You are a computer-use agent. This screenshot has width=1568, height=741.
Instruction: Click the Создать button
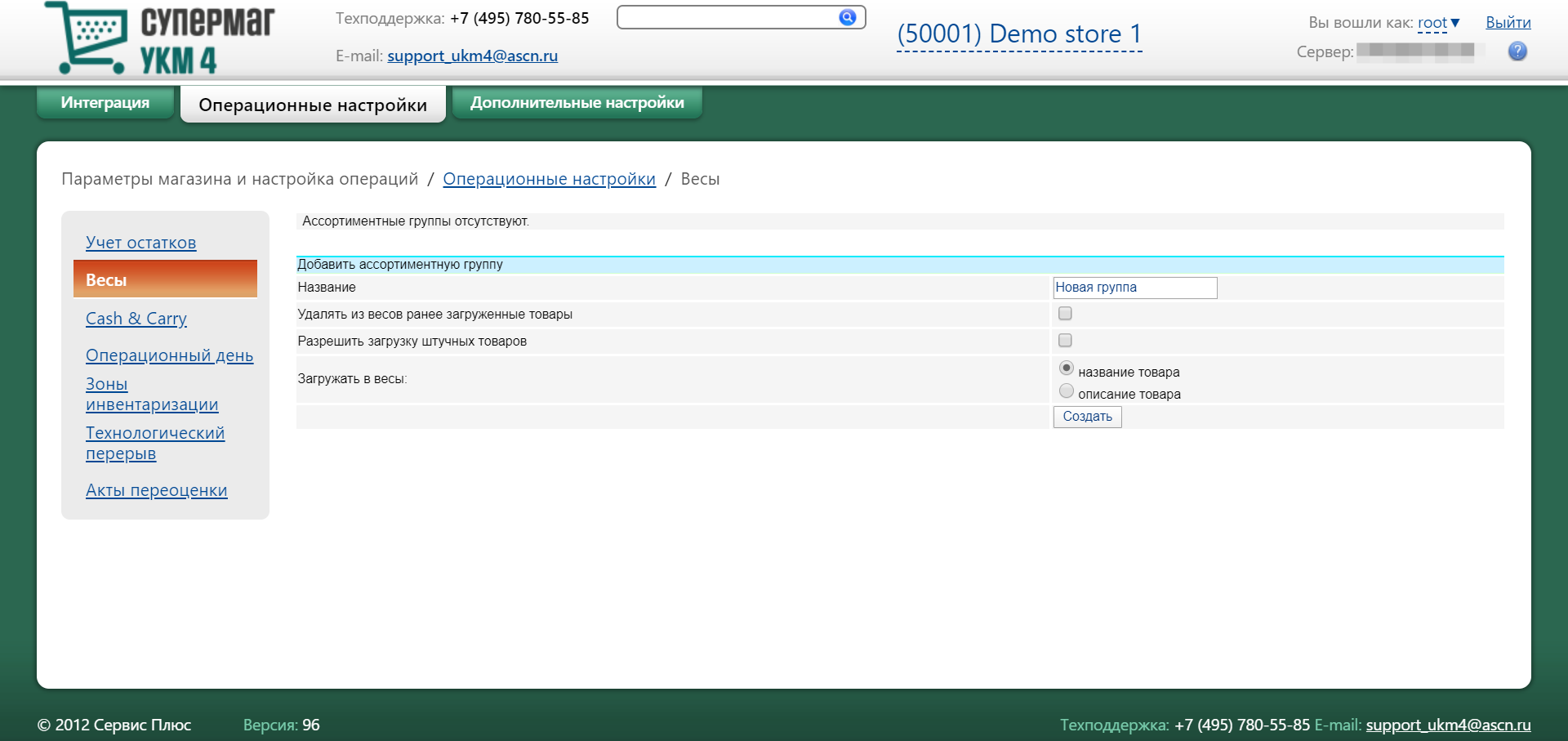pyautogui.click(x=1087, y=417)
